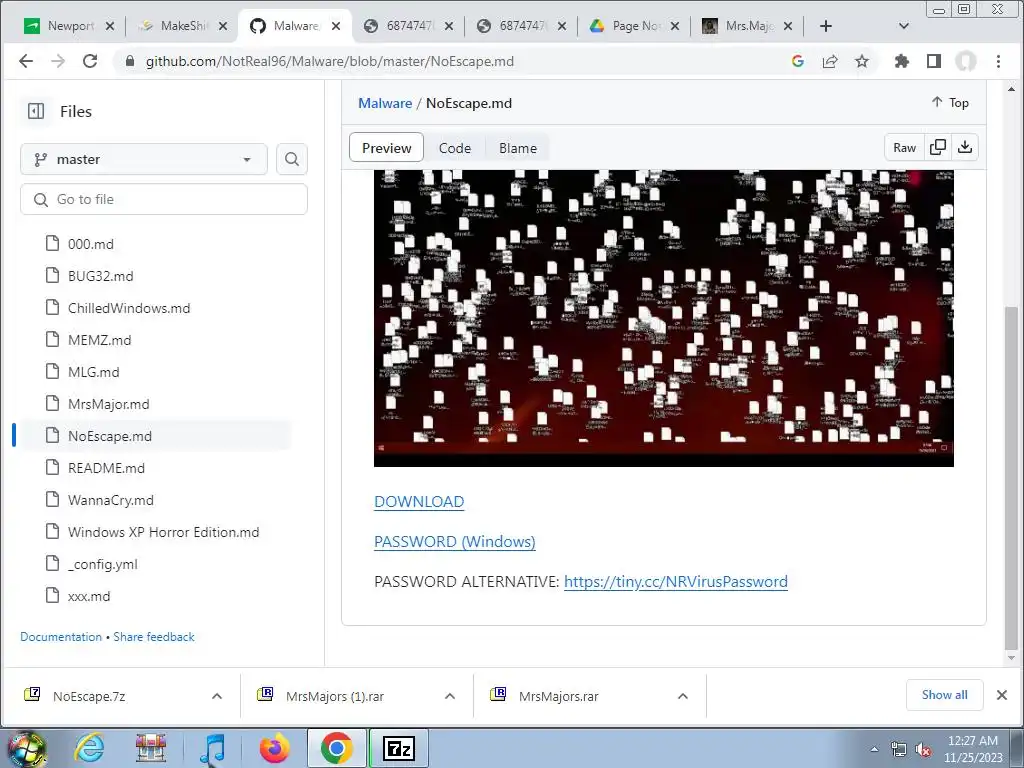
Task: Bookmark this page with the star icon
Action: point(862,61)
